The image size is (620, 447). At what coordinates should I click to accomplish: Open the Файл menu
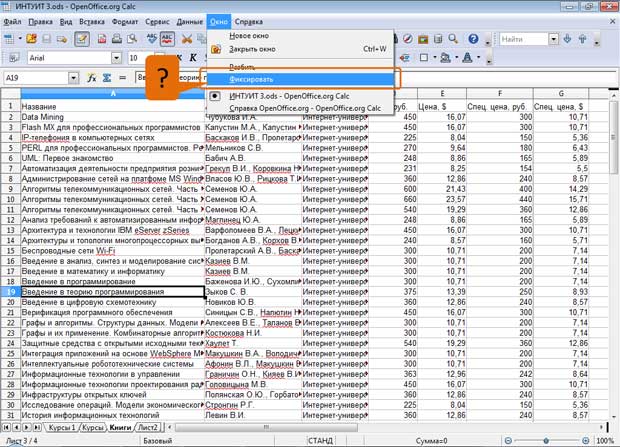[x=12, y=22]
